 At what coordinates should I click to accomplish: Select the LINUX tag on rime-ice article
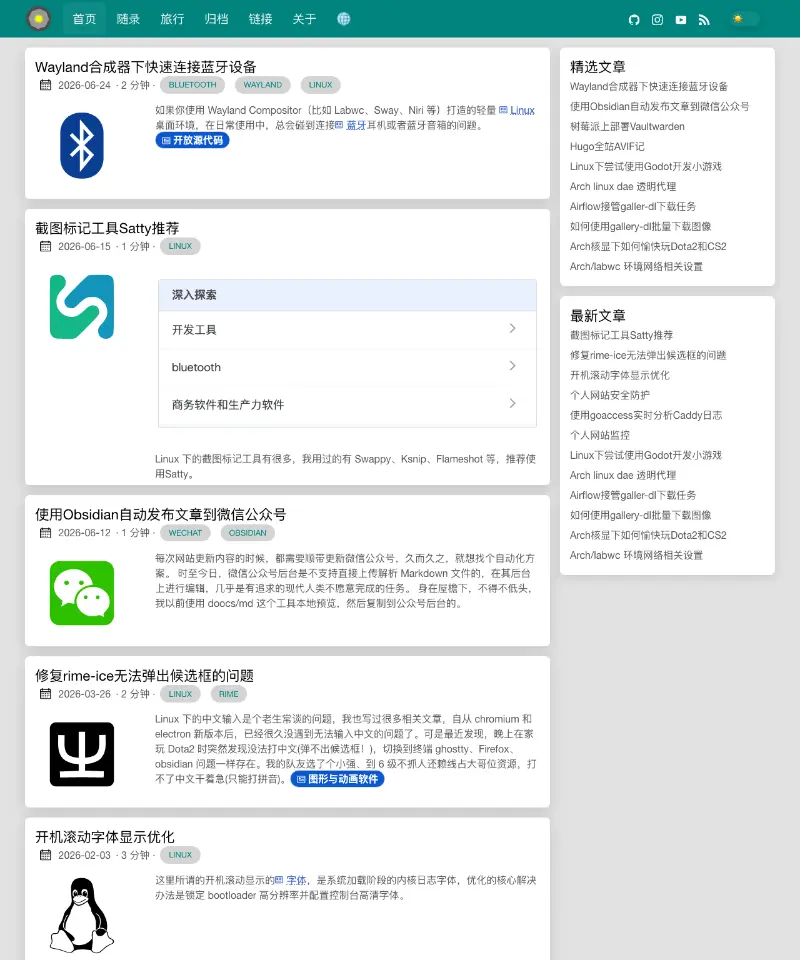coord(180,694)
